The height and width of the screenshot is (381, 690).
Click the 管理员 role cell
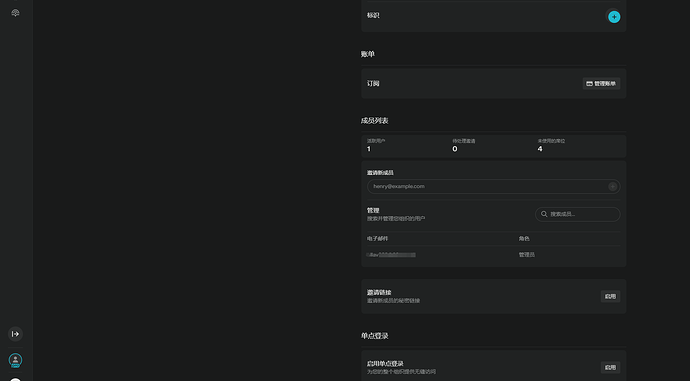pyautogui.click(x=526, y=255)
